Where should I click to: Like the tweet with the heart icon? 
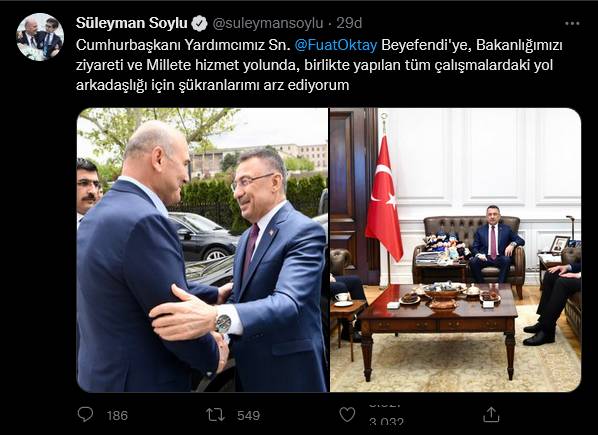point(347,415)
